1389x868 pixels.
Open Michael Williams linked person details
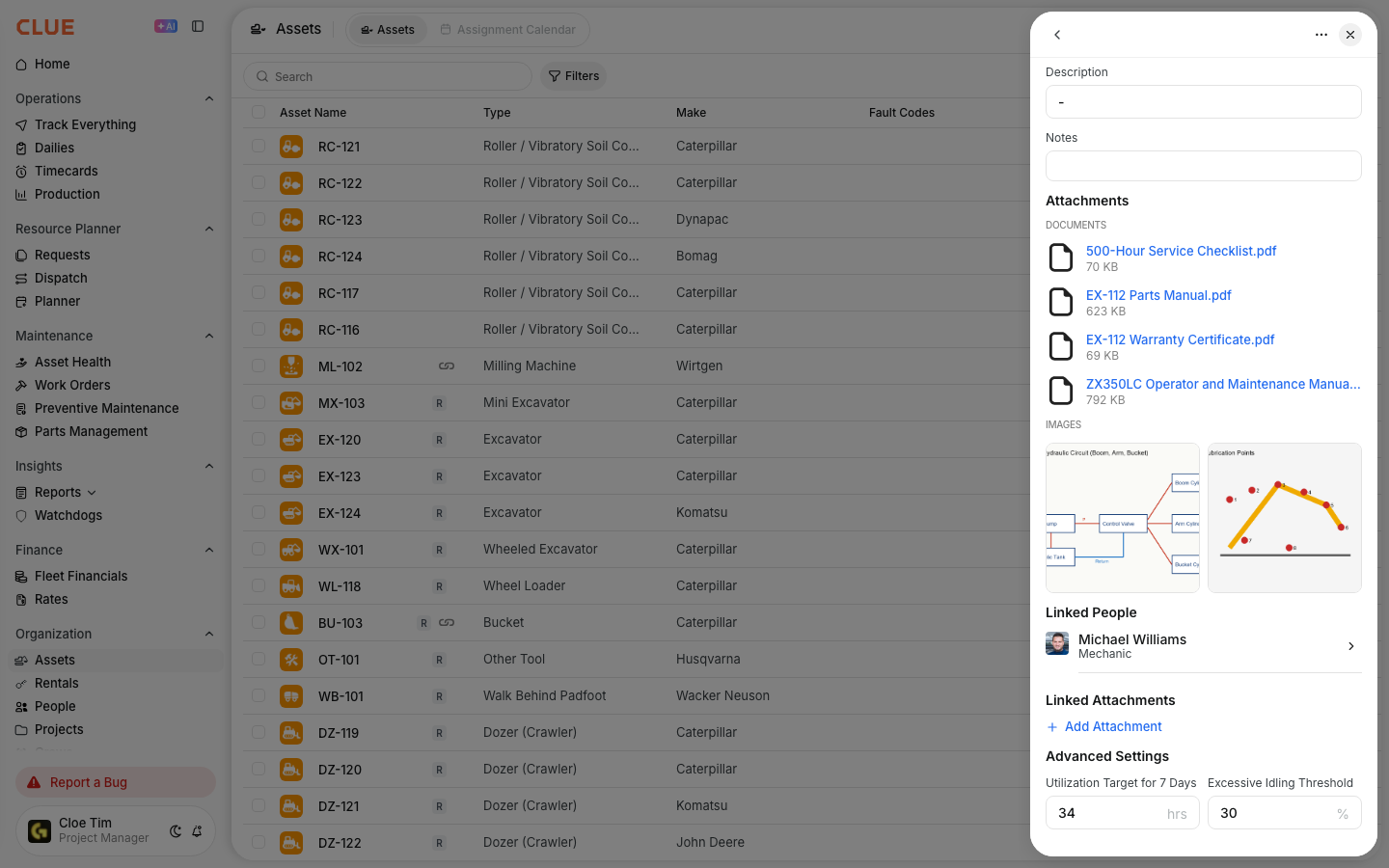click(1204, 646)
